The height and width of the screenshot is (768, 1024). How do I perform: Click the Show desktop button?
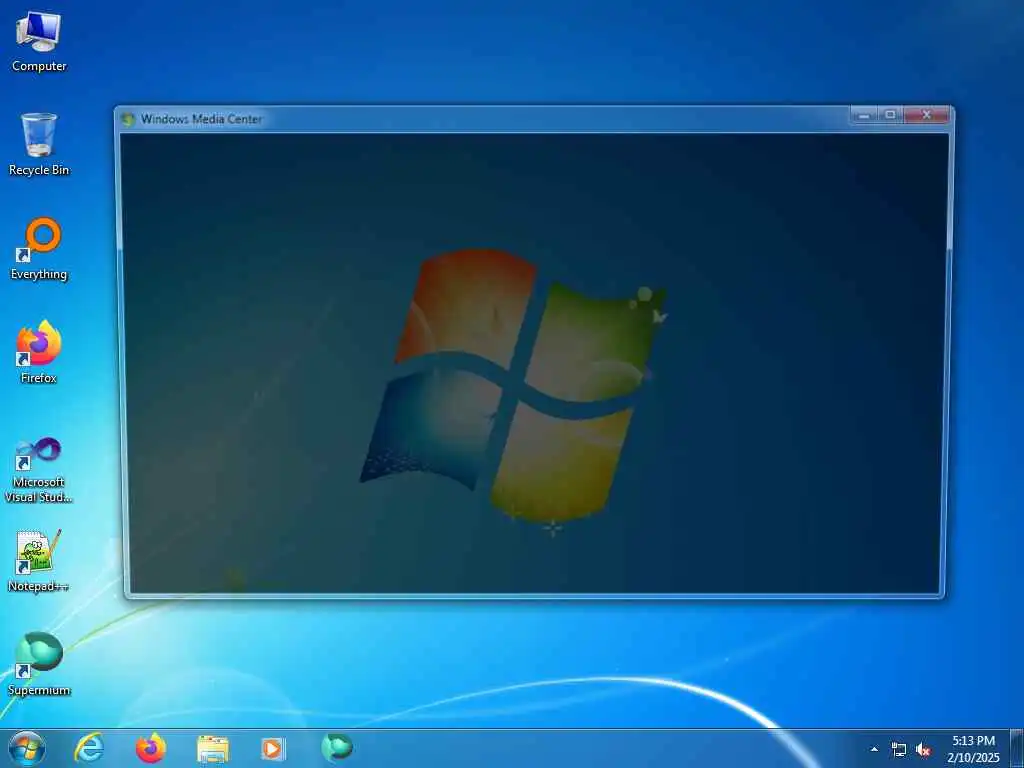point(1016,749)
